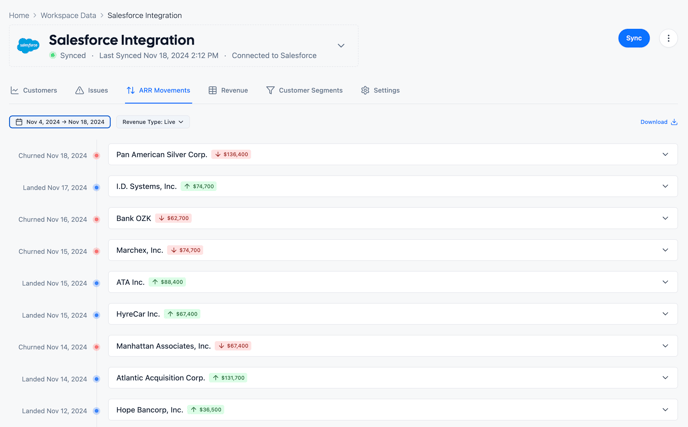Expand the Salesforce Integration header chevron
This screenshot has height=427, width=688.
click(x=341, y=46)
